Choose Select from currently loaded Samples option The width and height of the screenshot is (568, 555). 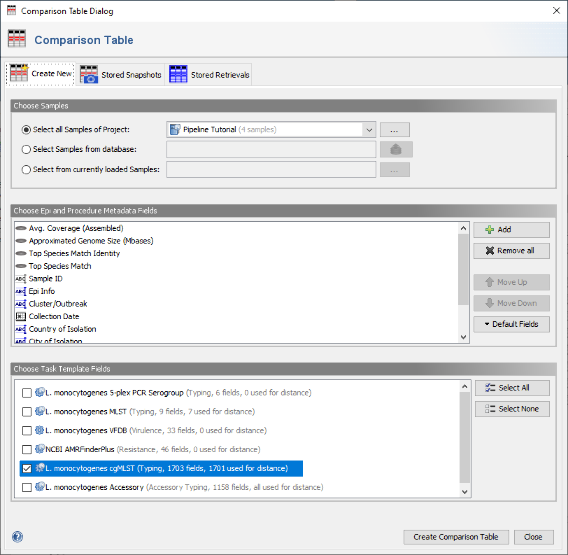coord(26,170)
